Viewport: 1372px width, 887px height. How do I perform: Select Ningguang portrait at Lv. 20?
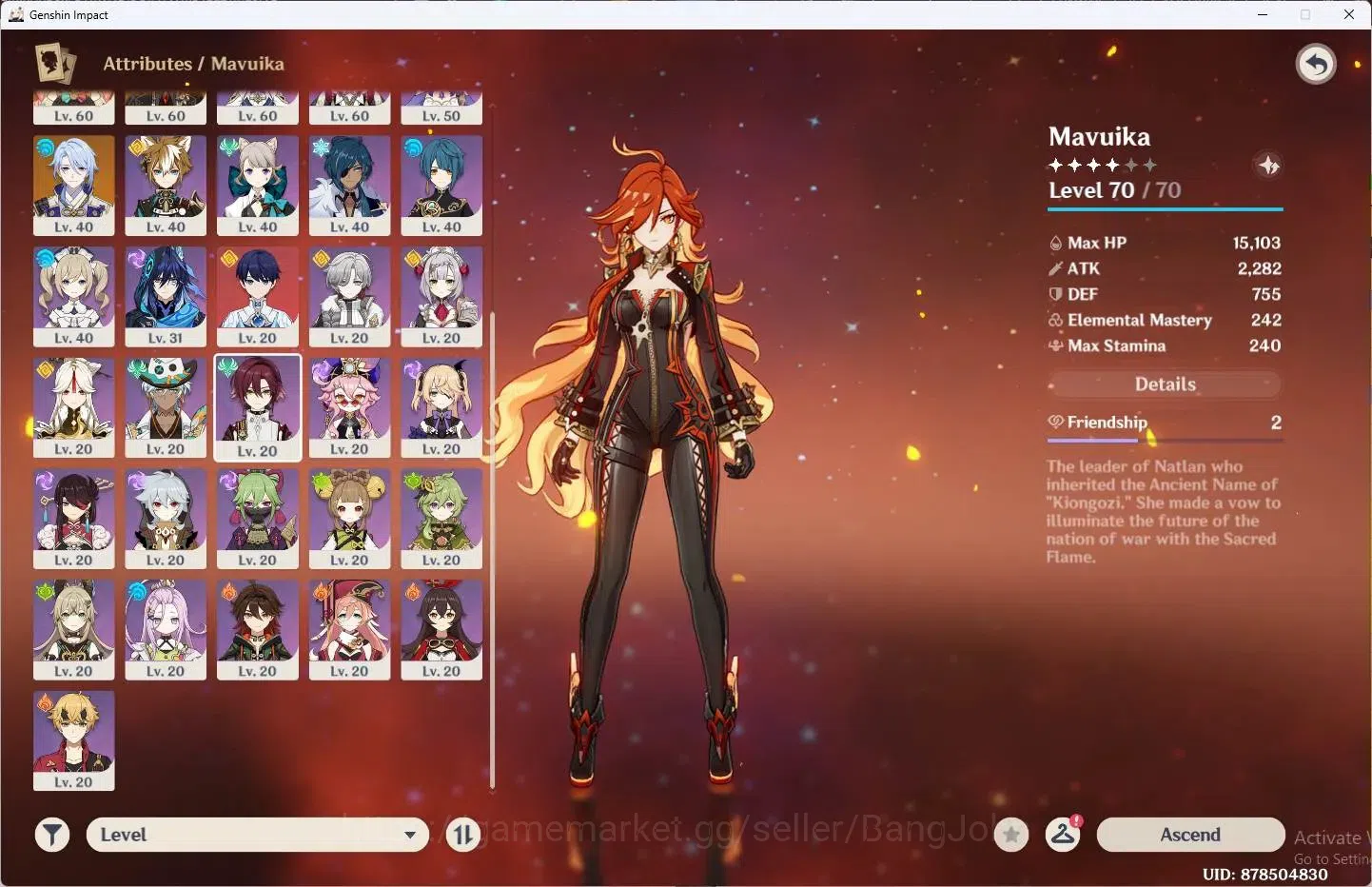click(74, 407)
